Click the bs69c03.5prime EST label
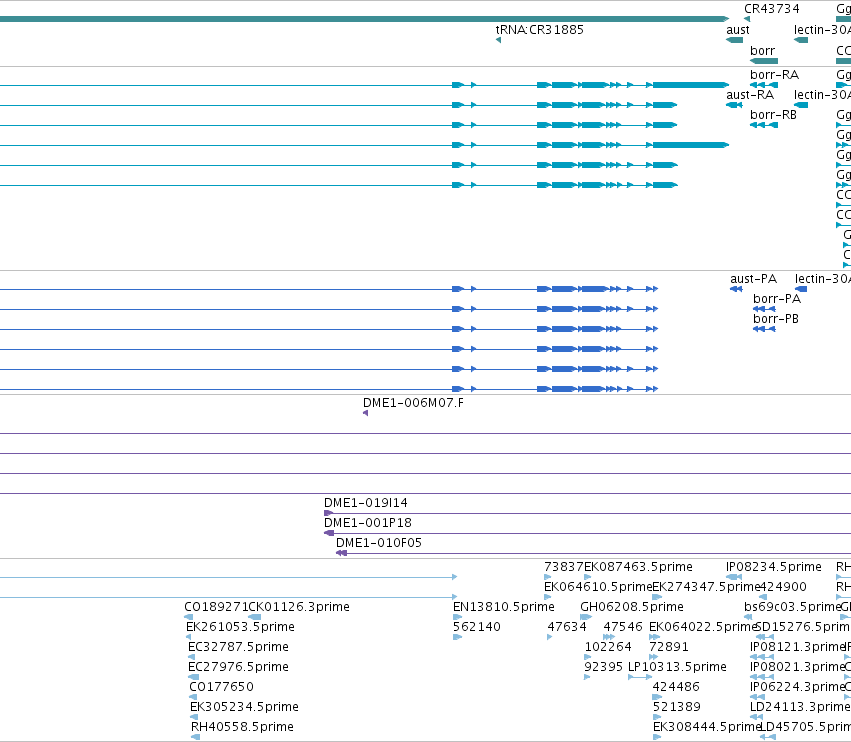The width and height of the screenshot is (851, 742). coord(792,606)
